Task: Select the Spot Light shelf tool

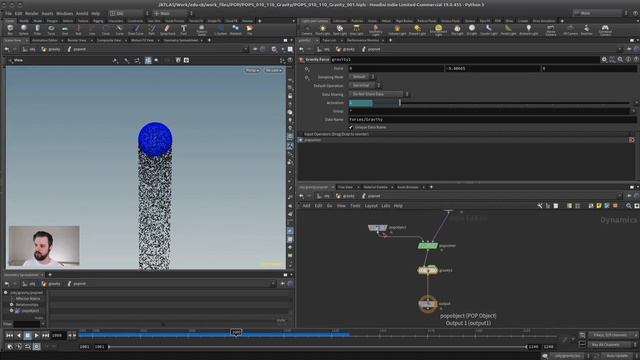Action: tap(340, 29)
